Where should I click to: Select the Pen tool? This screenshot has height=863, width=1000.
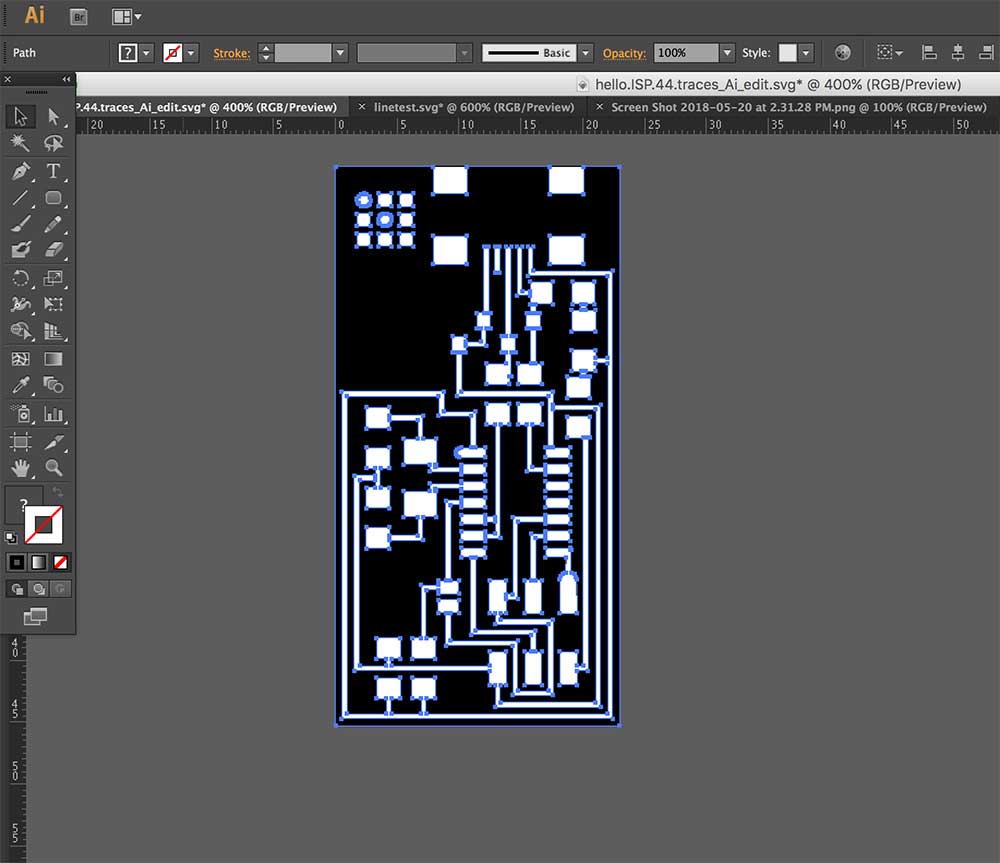click(20, 171)
